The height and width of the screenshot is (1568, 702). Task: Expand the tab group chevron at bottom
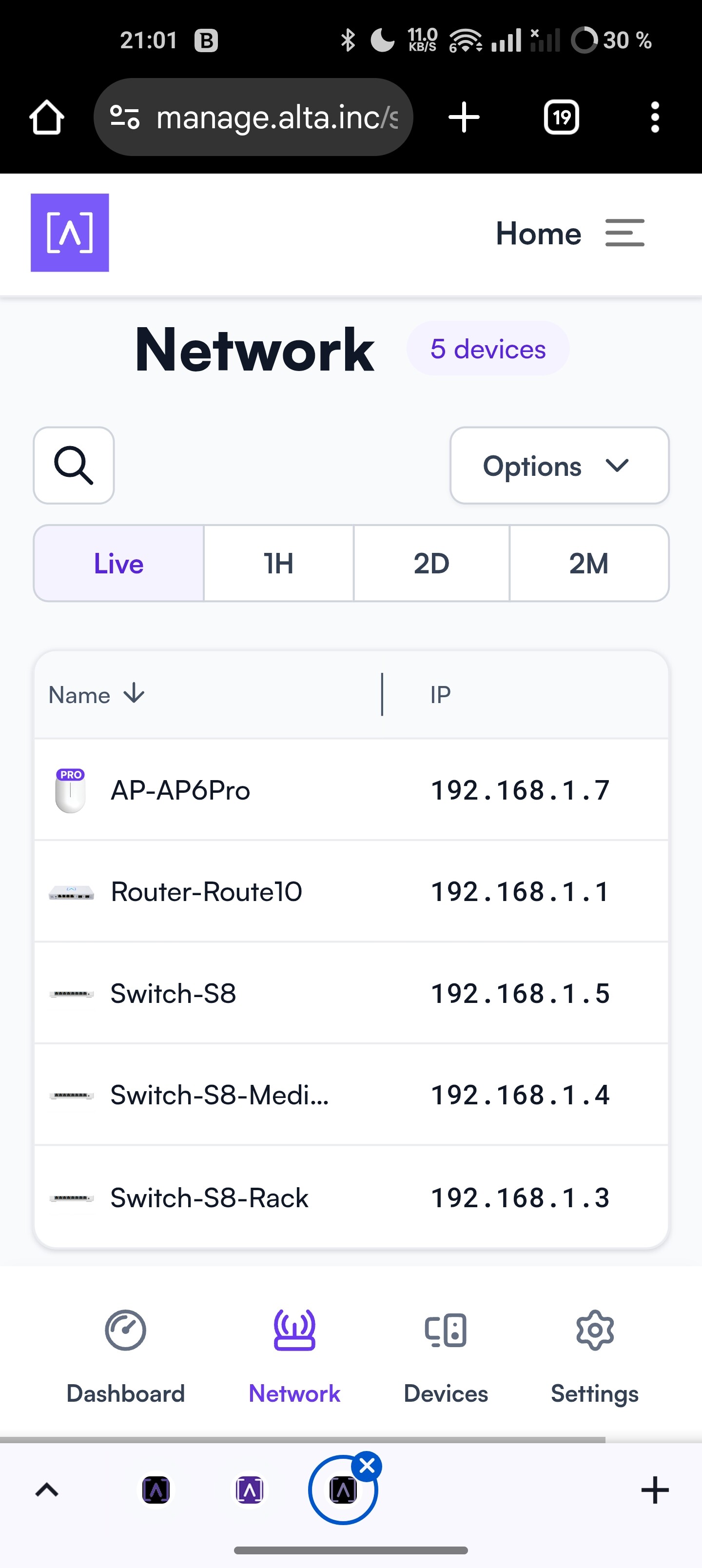click(x=47, y=1490)
